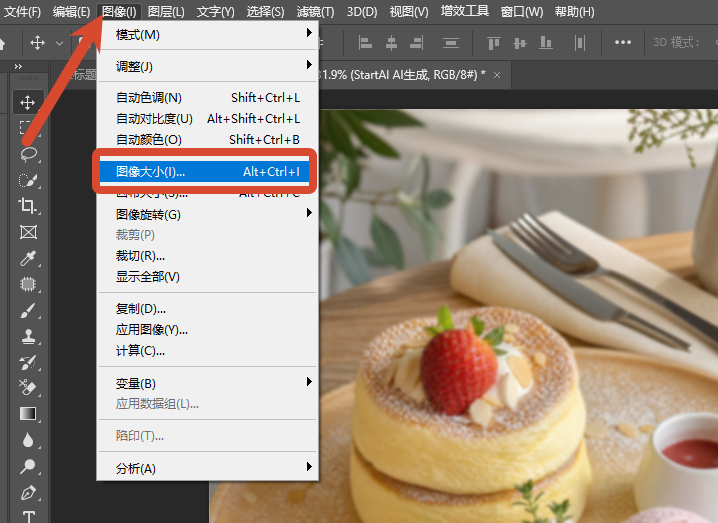Open 3D(D) menu
Screen dimensions: 718x523
click(x=362, y=11)
